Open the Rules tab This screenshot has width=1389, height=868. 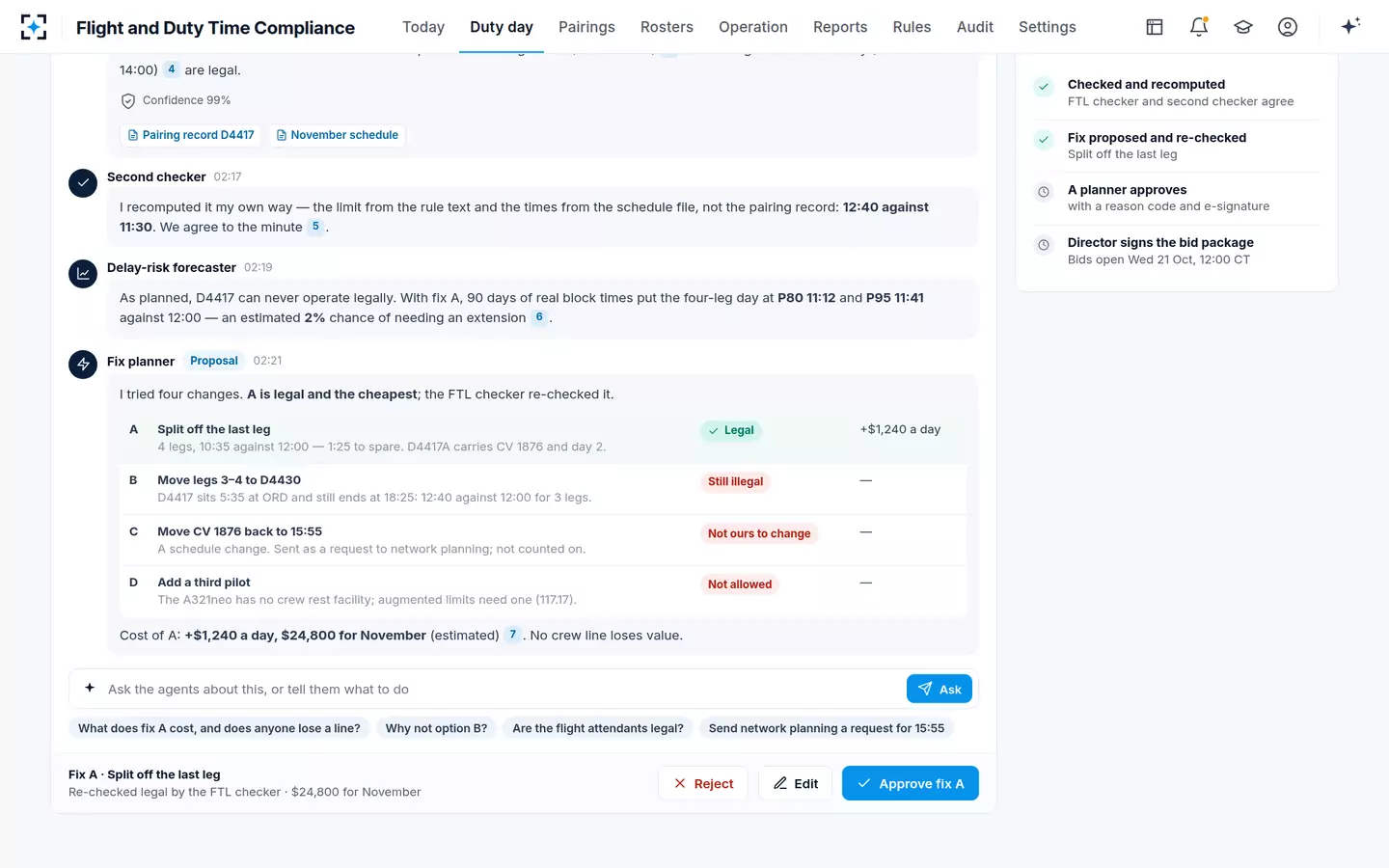pos(912,27)
